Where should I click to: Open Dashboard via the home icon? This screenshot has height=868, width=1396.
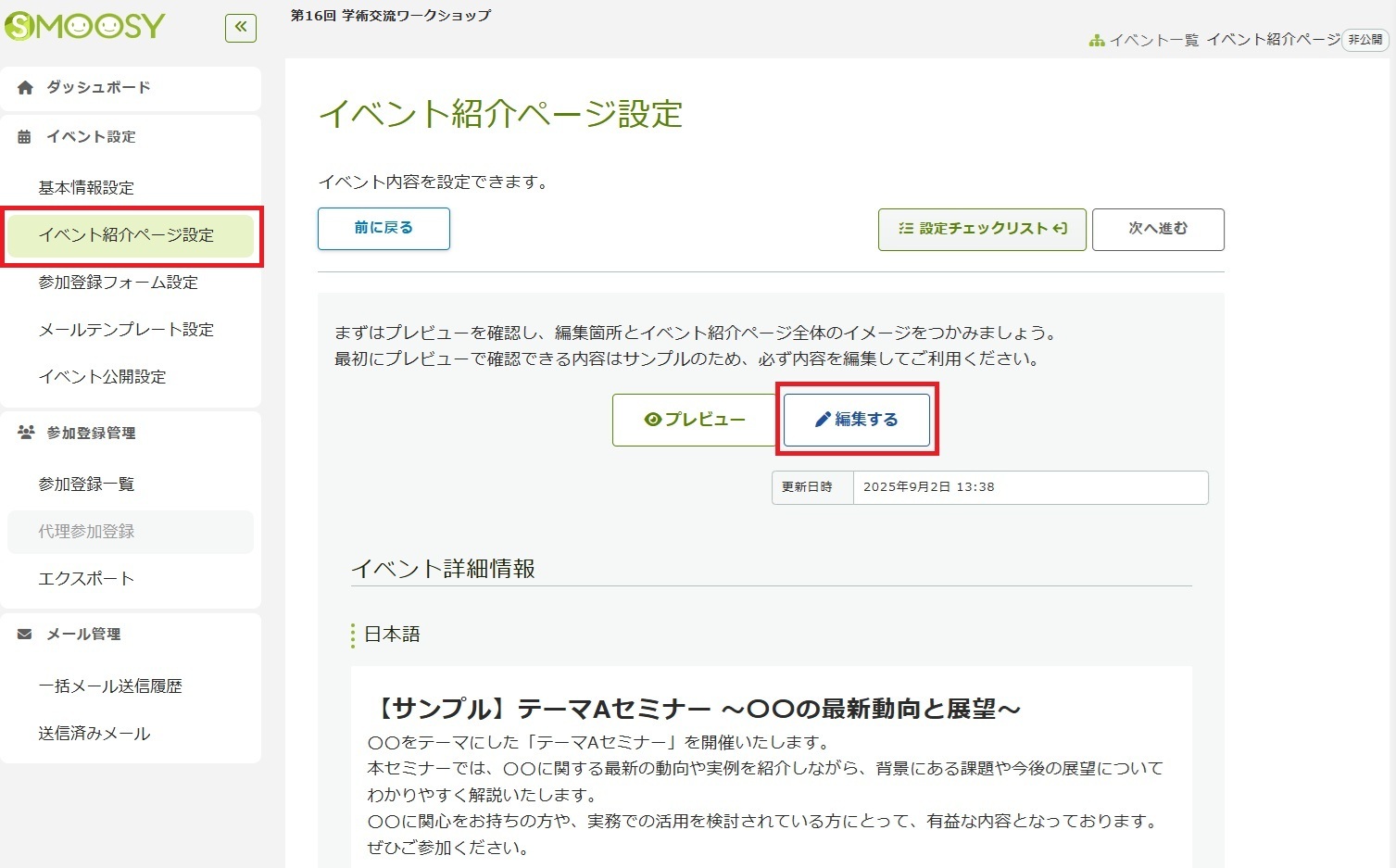coord(25,88)
